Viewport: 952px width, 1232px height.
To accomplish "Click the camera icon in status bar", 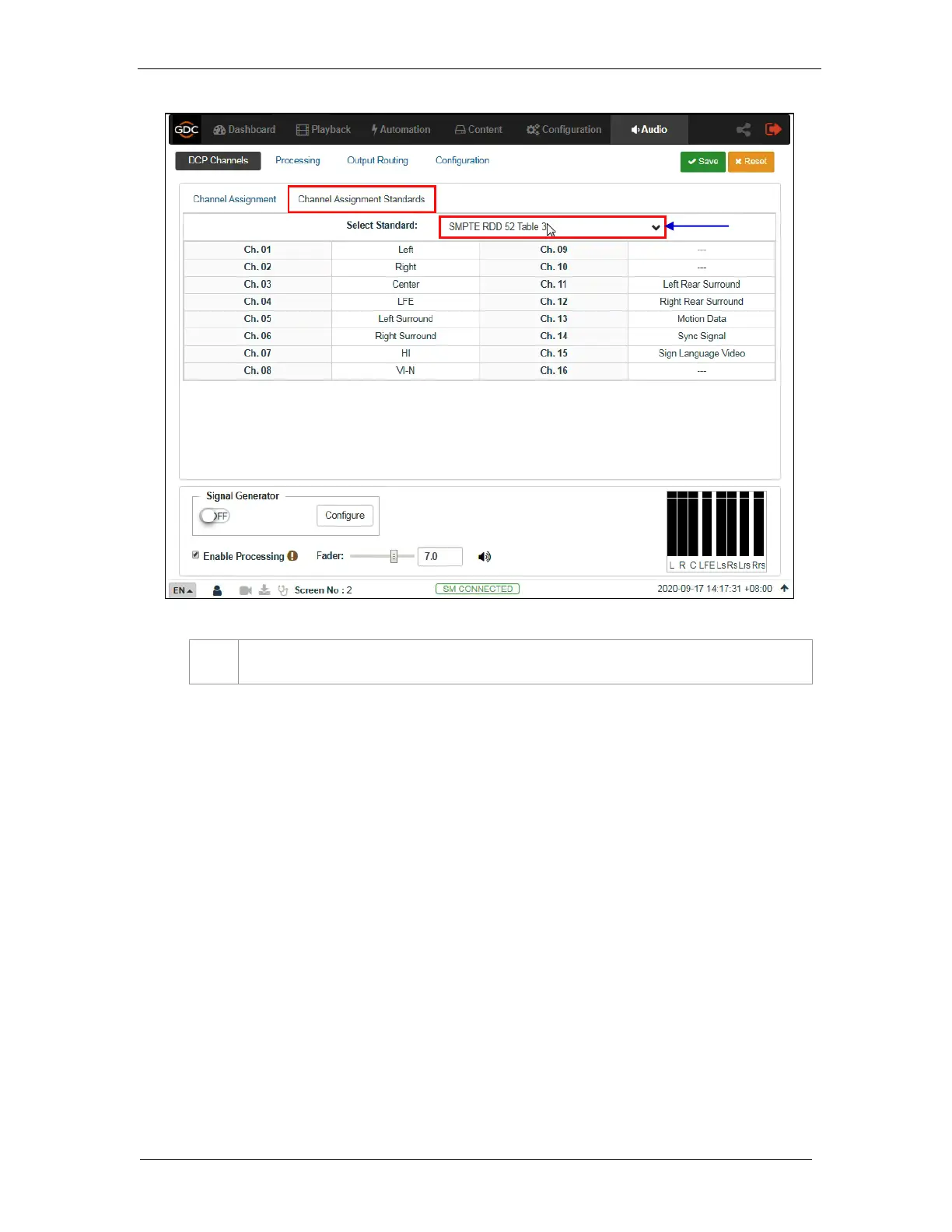I will (246, 590).
